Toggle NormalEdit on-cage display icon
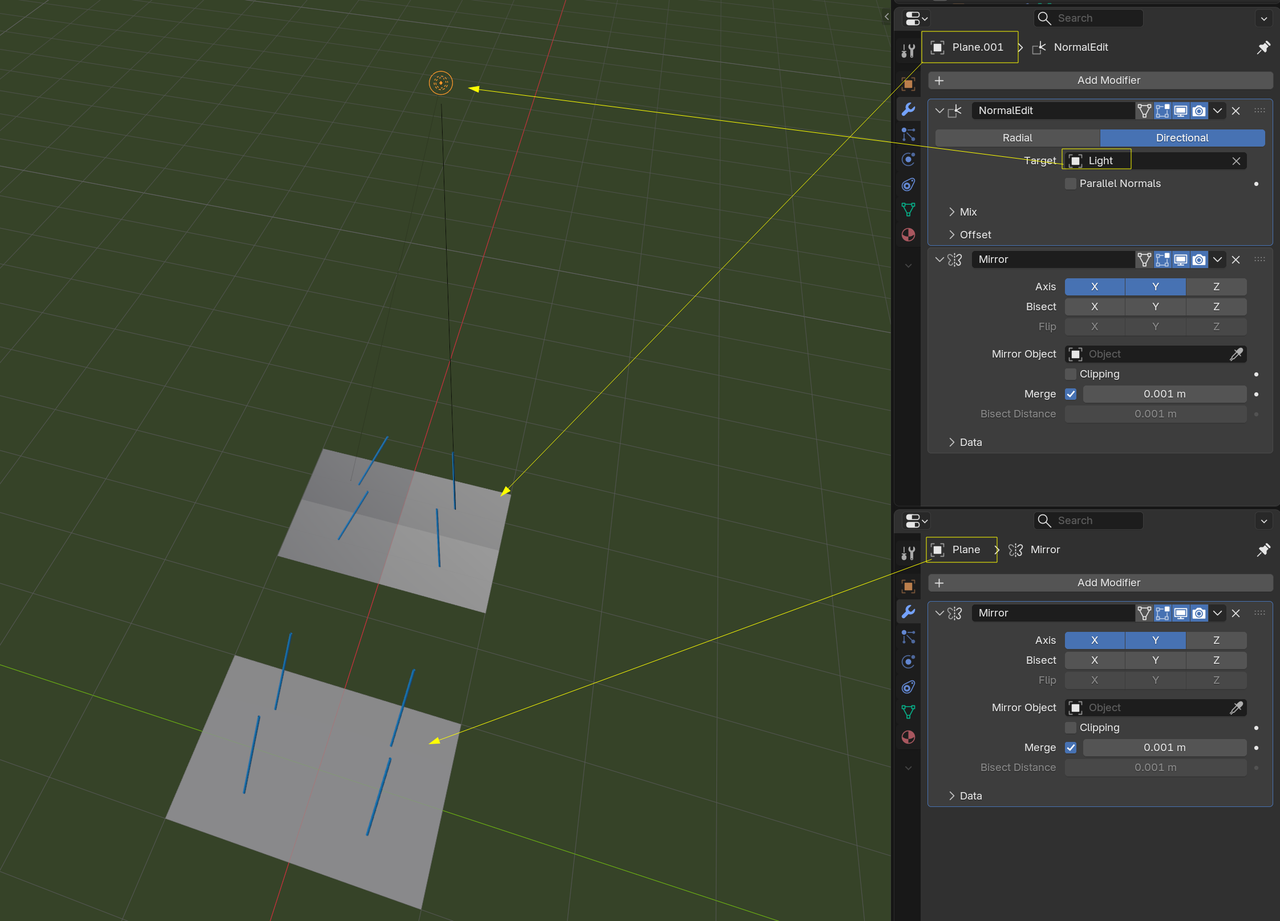This screenshot has width=1280, height=921. pyautogui.click(x=1144, y=111)
